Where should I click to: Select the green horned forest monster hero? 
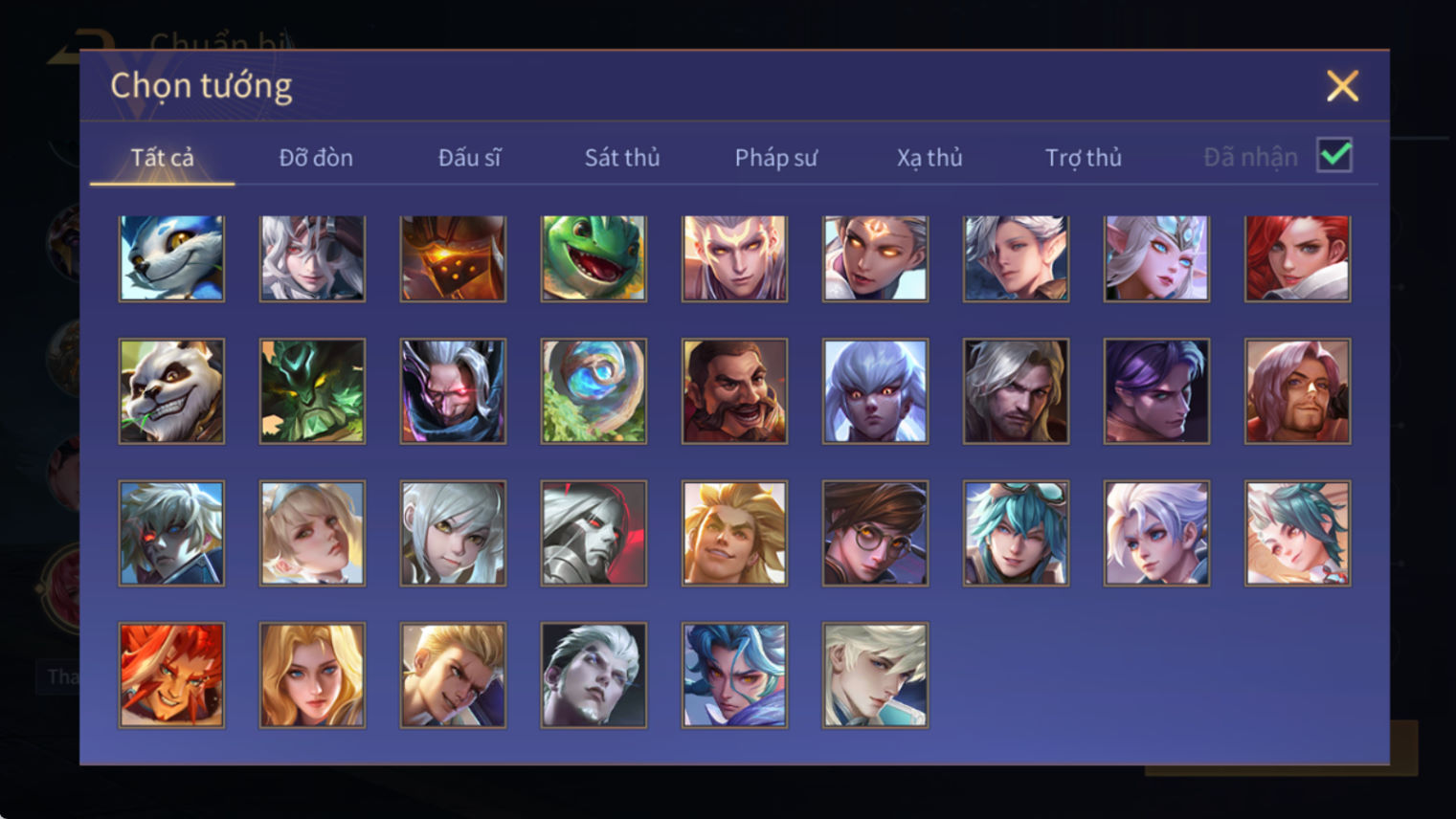coord(312,391)
